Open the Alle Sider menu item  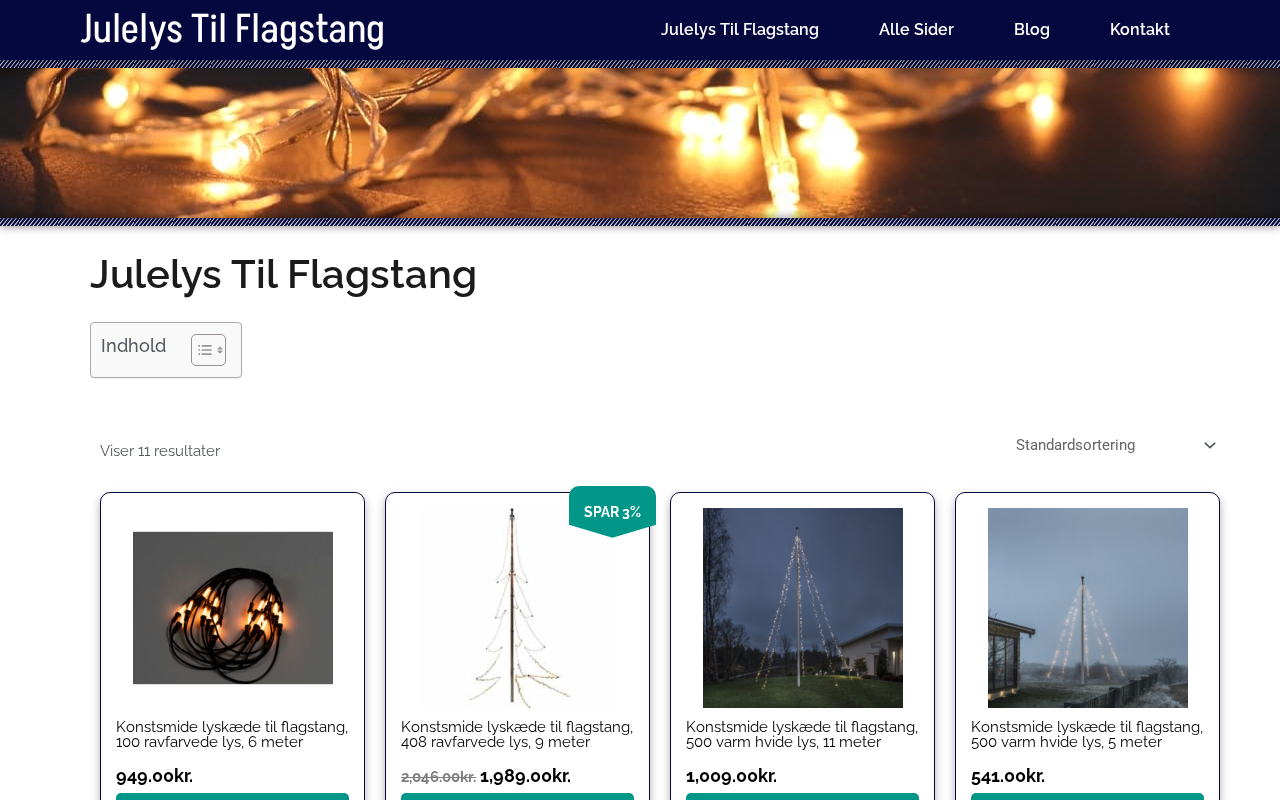[x=916, y=30]
